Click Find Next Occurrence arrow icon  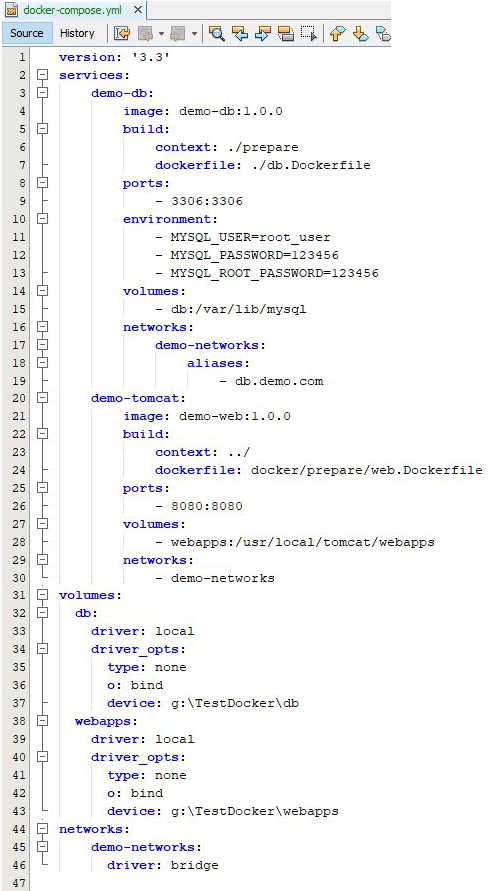262,34
